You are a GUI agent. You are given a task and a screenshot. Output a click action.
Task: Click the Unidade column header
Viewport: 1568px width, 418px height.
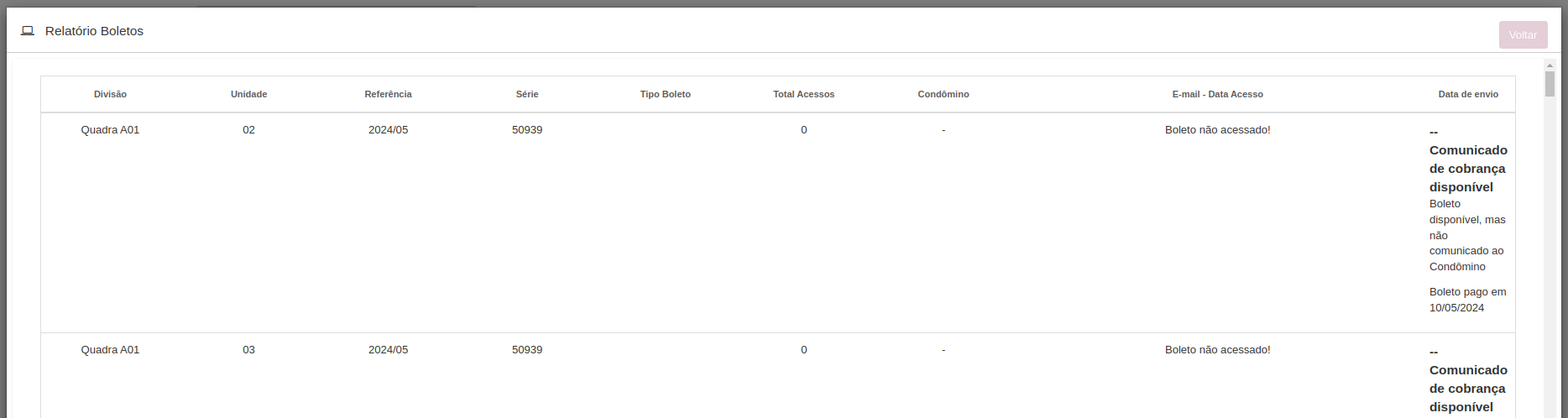click(248, 94)
